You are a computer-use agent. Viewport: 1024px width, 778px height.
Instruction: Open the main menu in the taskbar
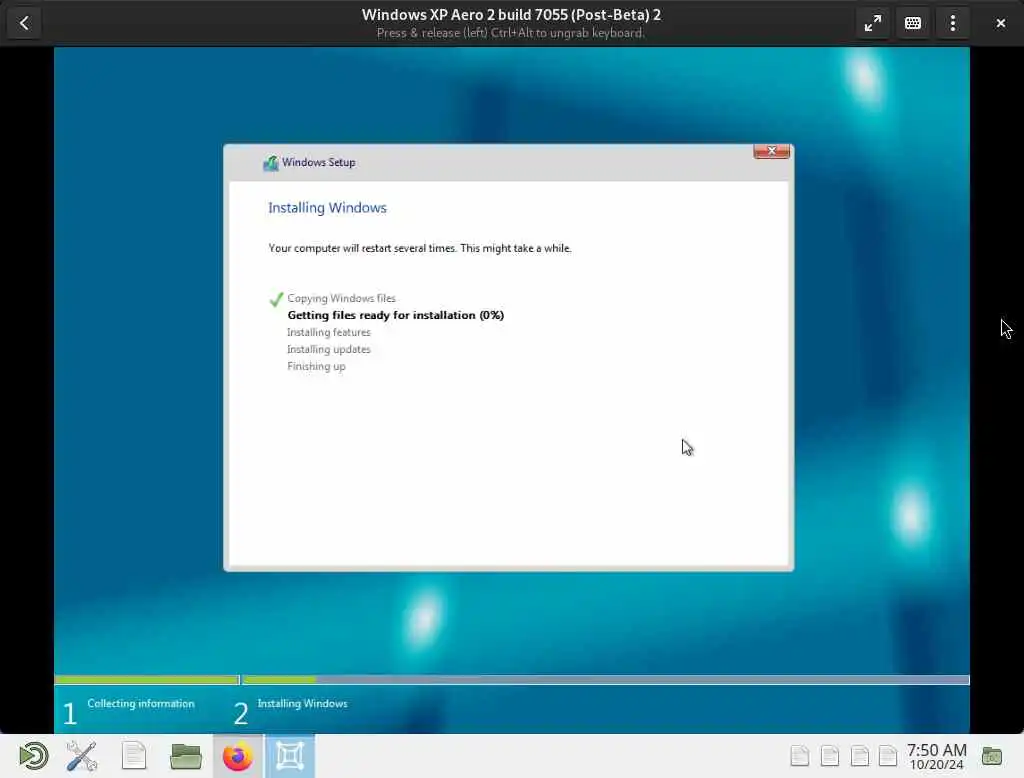(x=33, y=756)
